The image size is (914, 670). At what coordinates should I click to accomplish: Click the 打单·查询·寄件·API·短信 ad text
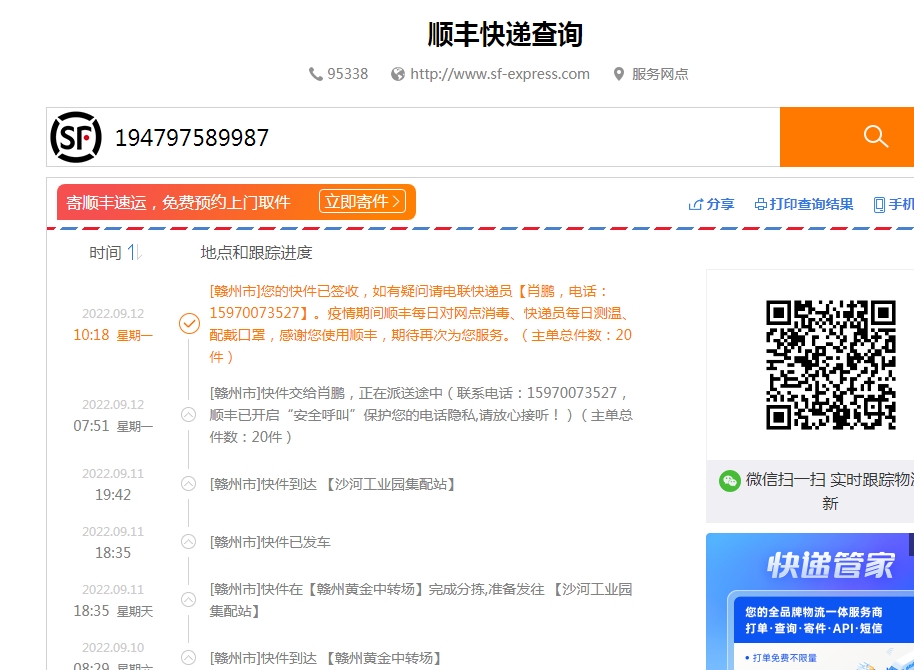[x=814, y=628]
